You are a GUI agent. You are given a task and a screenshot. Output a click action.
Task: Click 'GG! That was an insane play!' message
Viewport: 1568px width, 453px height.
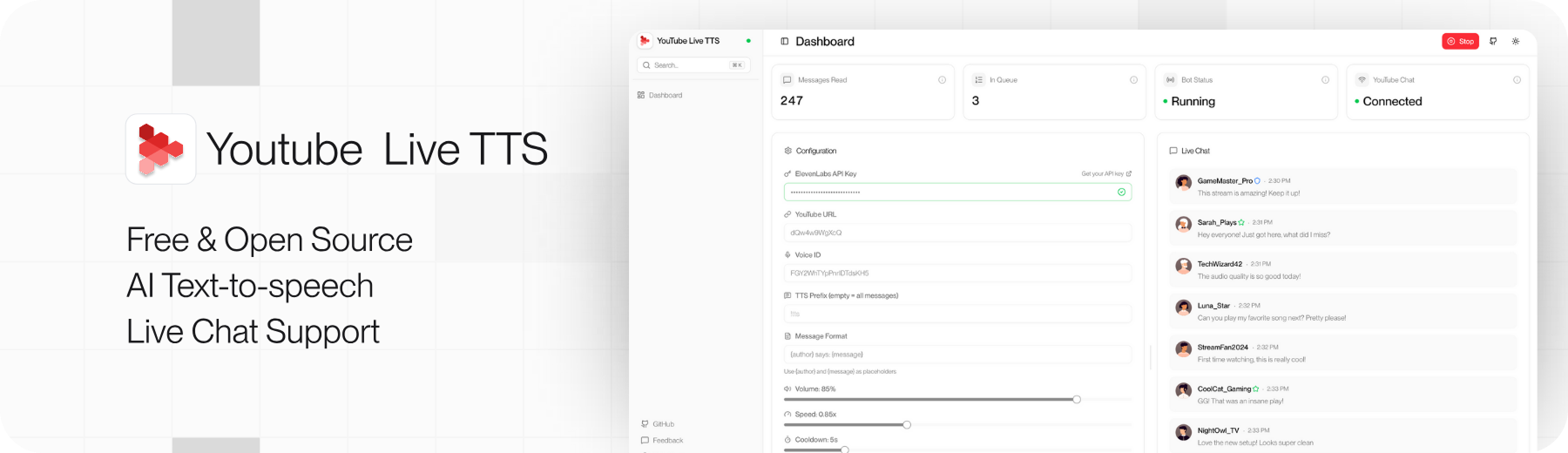[1240, 402]
